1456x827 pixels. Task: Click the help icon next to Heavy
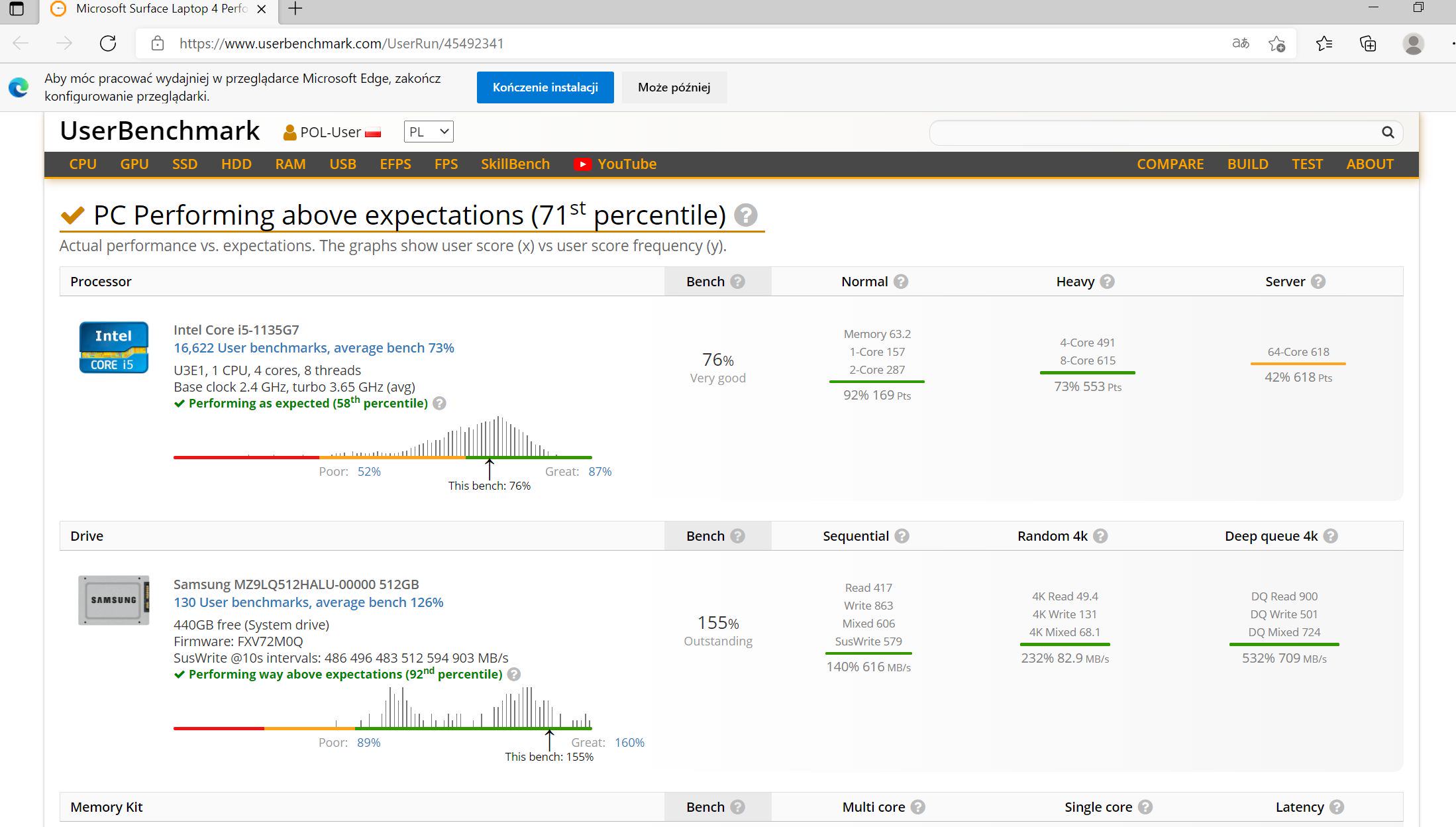(1107, 282)
